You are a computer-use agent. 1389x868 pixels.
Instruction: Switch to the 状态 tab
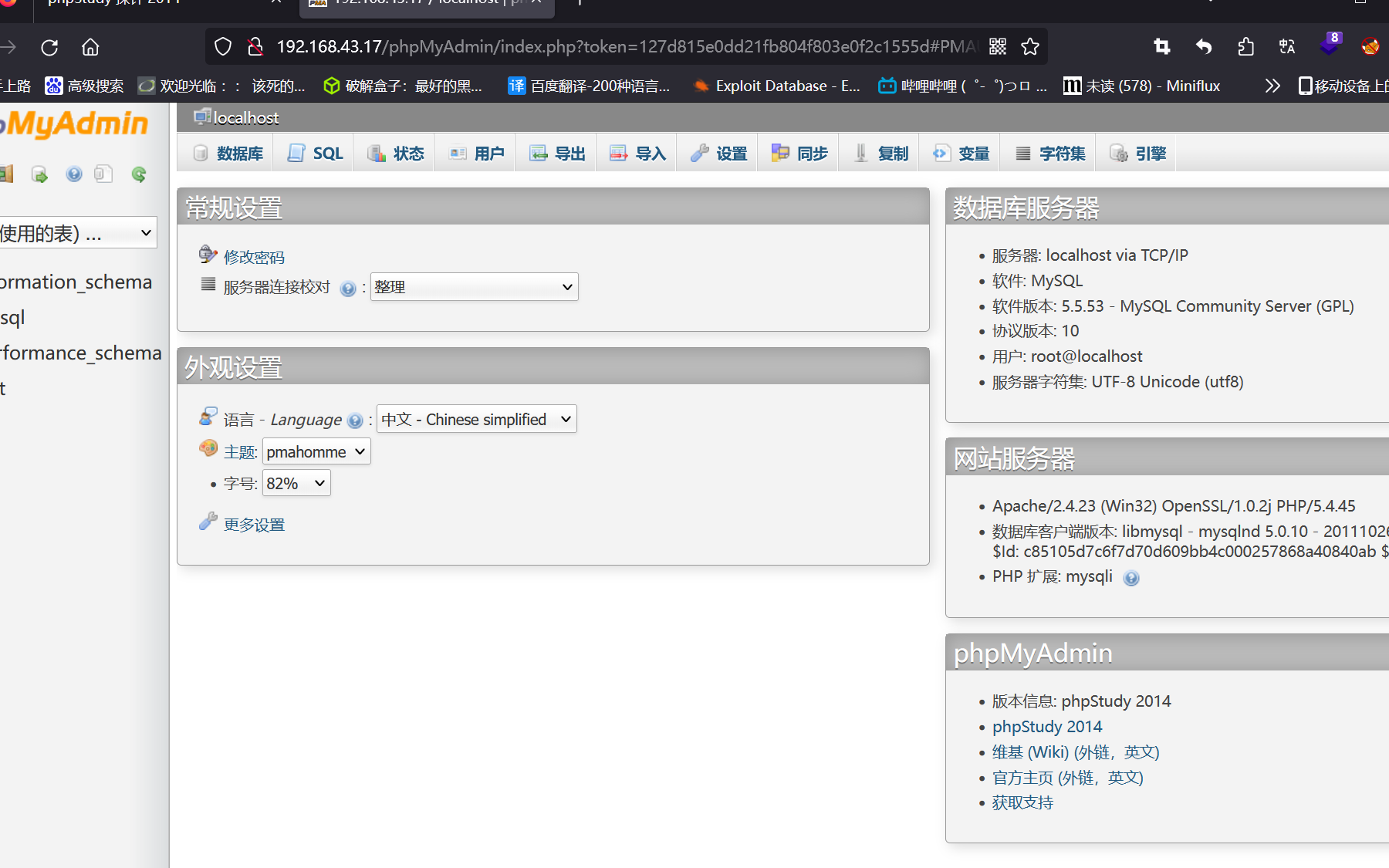[x=396, y=154]
